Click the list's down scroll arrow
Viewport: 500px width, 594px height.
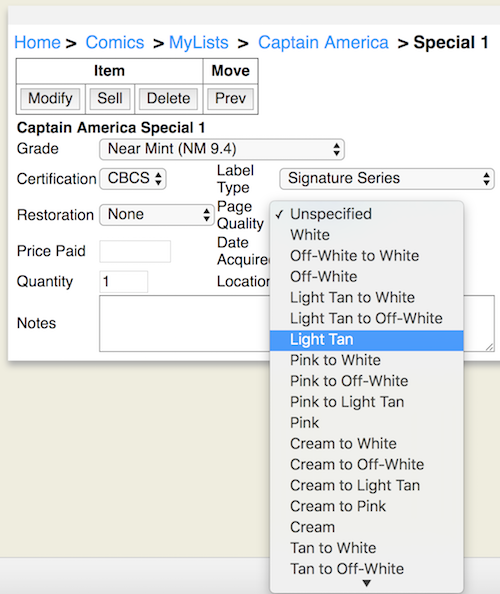click(x=366, y=583)
